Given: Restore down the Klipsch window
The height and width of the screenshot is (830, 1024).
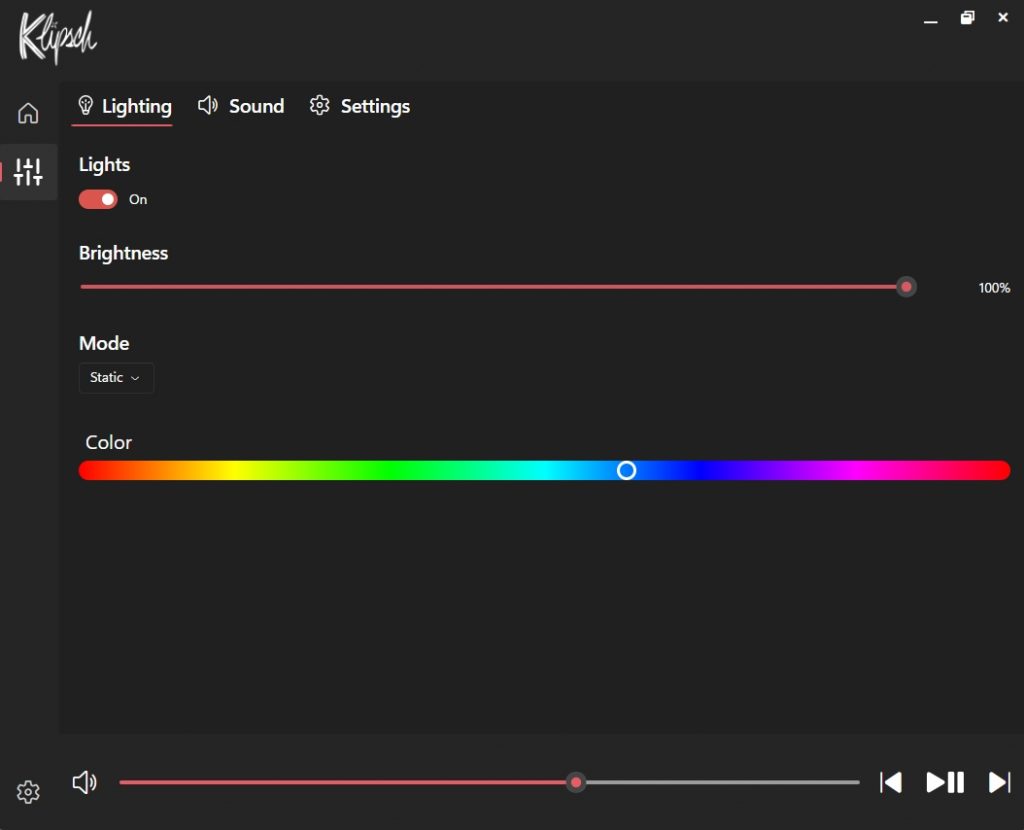Looking at the screenshot, I should pos(967,18).
